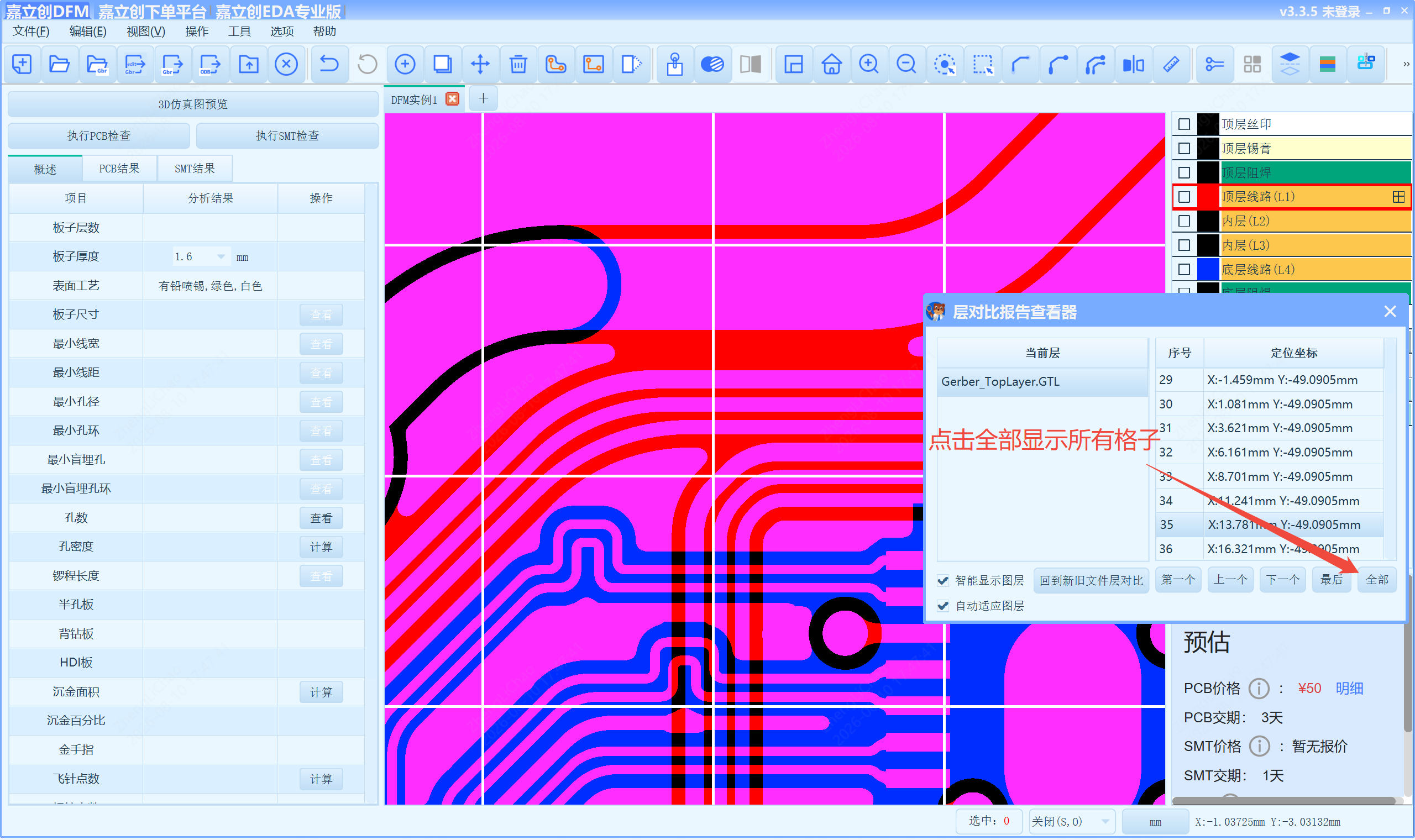Screen dimensions: 1415x840
Task: Click the edit Gerber export icon
Action: 135,64
